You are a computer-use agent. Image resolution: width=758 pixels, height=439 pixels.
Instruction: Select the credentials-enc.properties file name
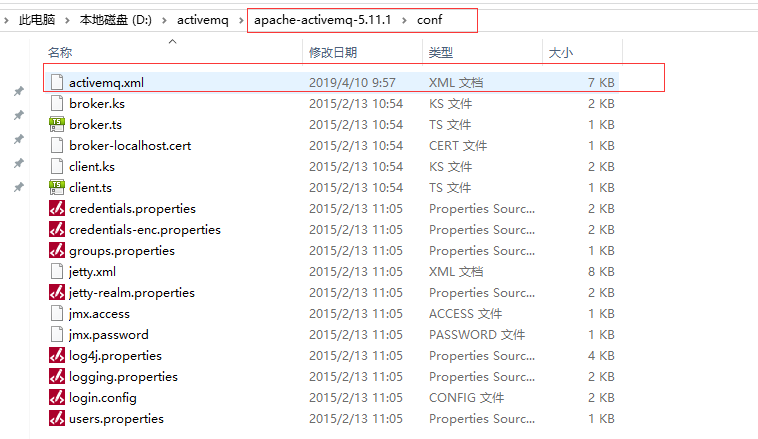pyautogui.click(x=145, y=230)
